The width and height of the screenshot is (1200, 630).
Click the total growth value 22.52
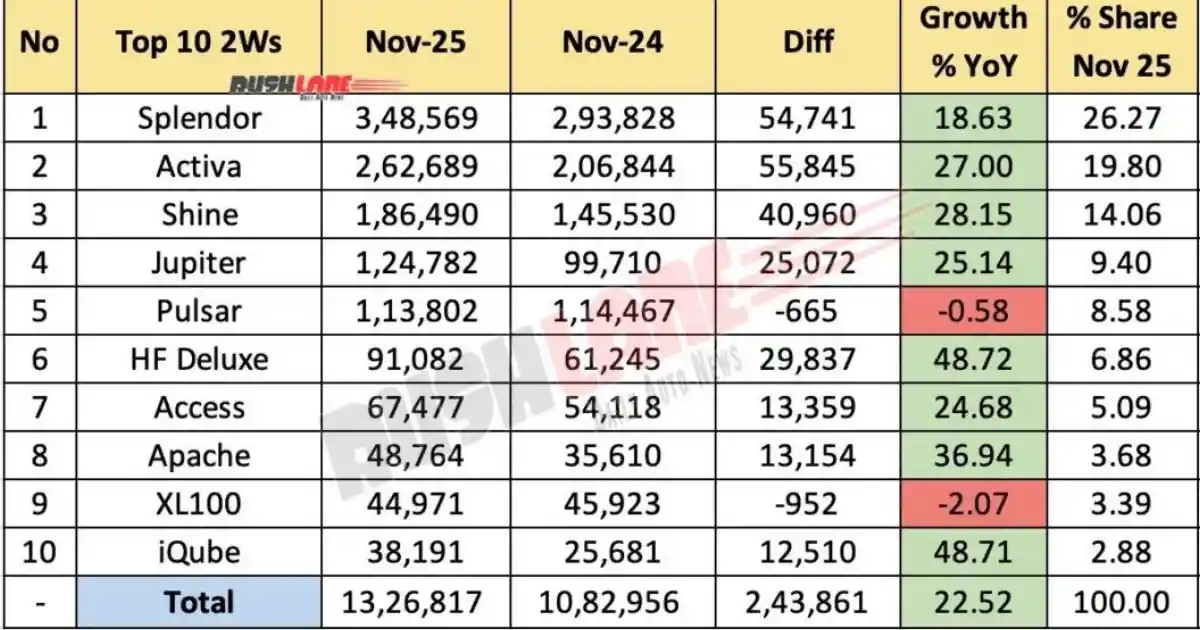pos(974,602)
